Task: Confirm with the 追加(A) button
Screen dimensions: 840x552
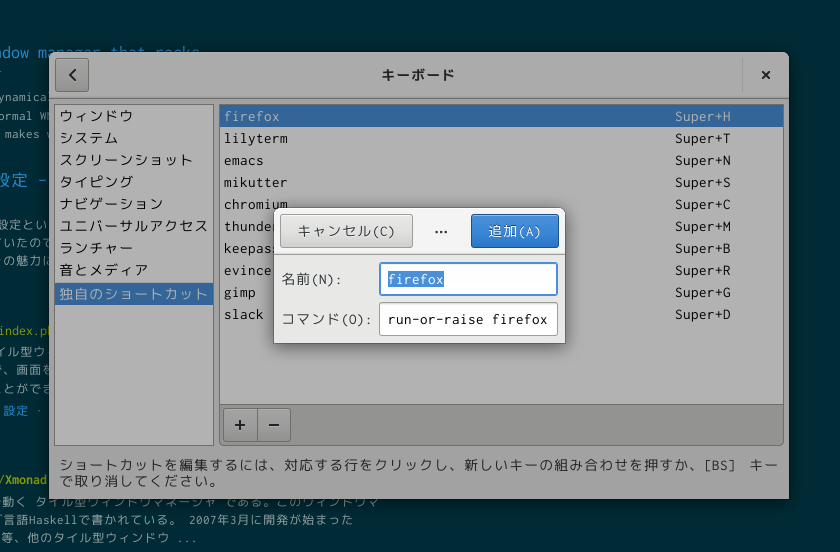Action: coord(515,231)
